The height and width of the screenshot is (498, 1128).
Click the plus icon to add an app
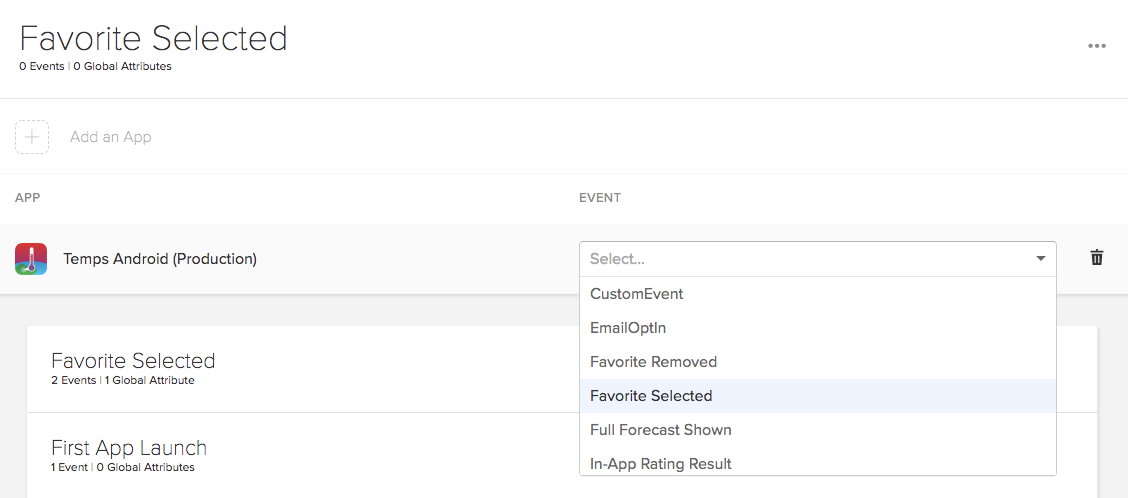click(x=32, y=137)
